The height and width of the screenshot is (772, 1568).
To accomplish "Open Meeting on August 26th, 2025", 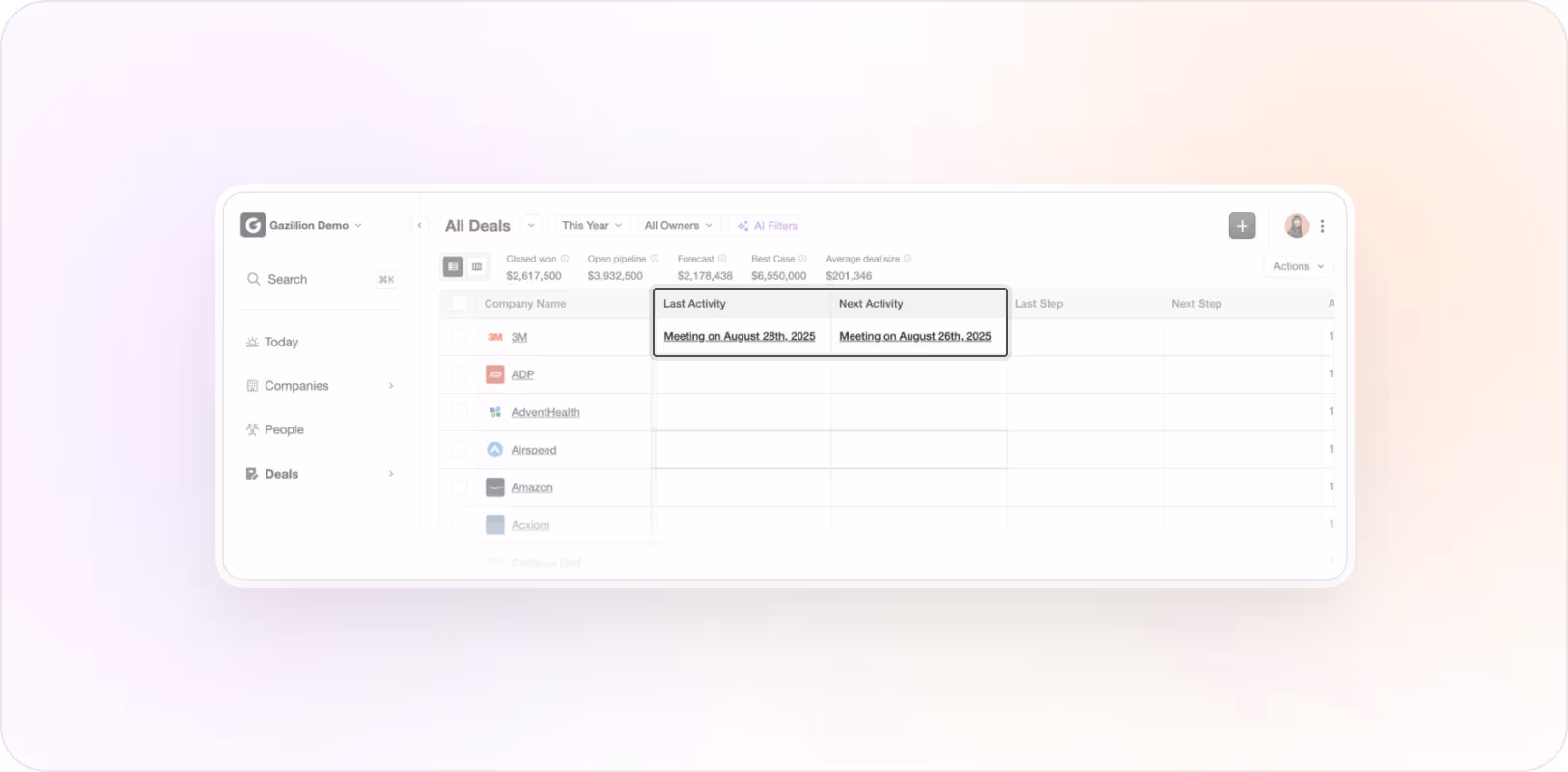I will 915,336.
